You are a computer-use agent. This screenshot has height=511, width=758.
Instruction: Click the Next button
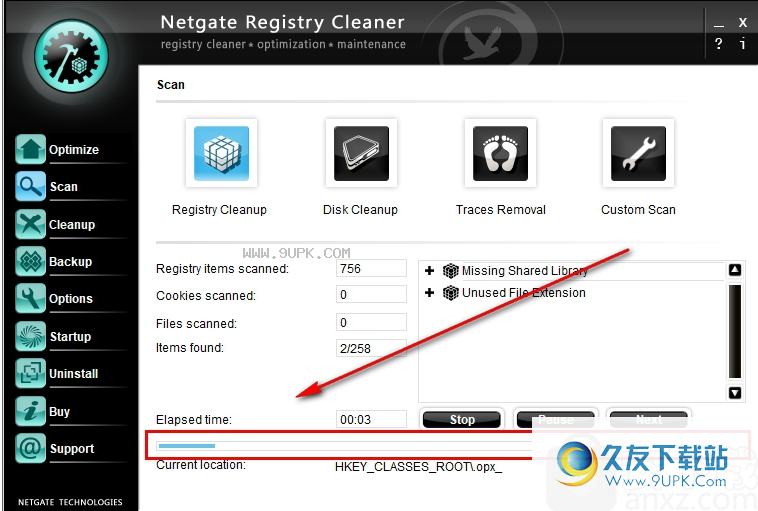[x=649, y=420]
